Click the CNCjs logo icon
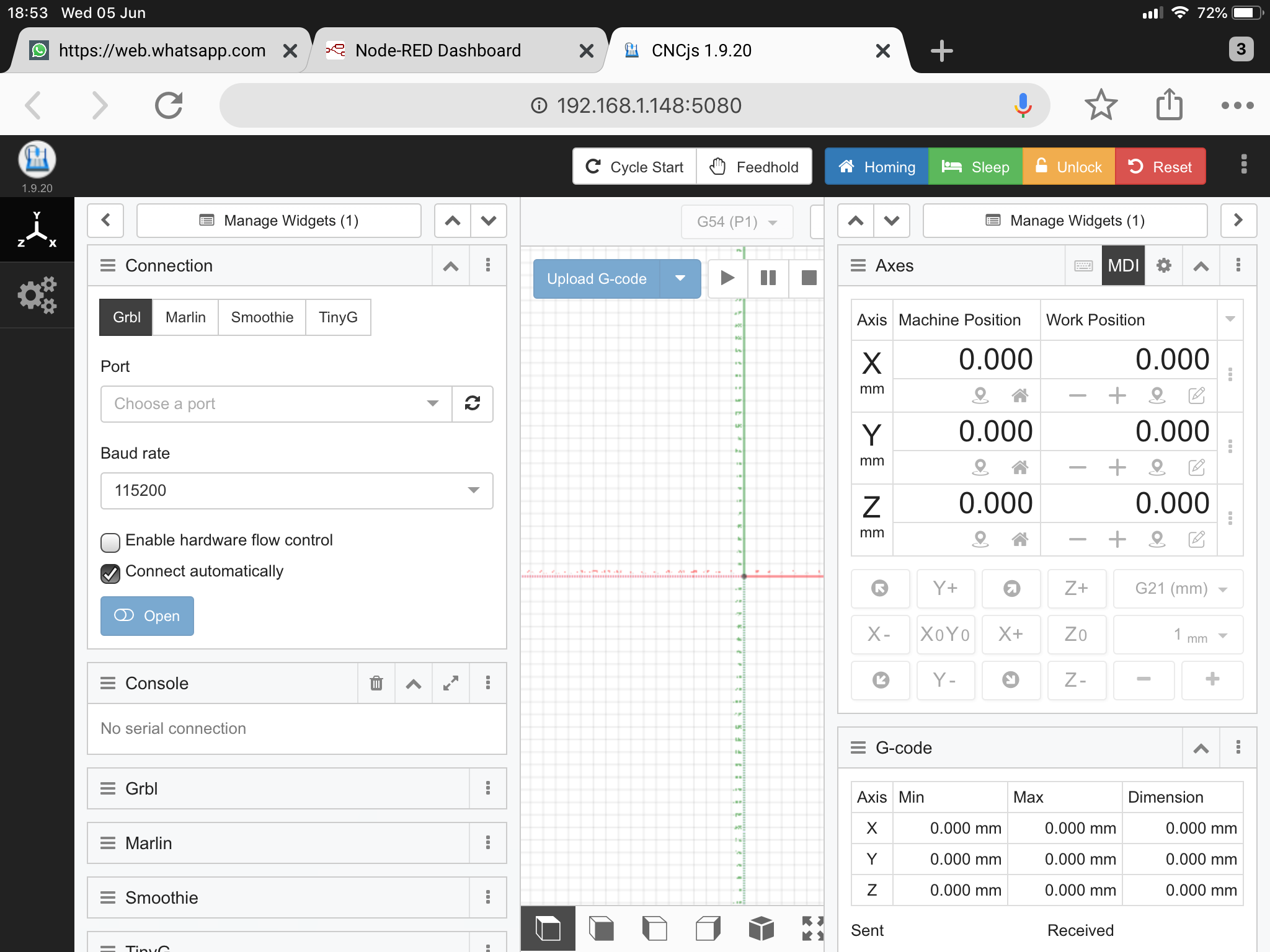 (x=37, y=160)
